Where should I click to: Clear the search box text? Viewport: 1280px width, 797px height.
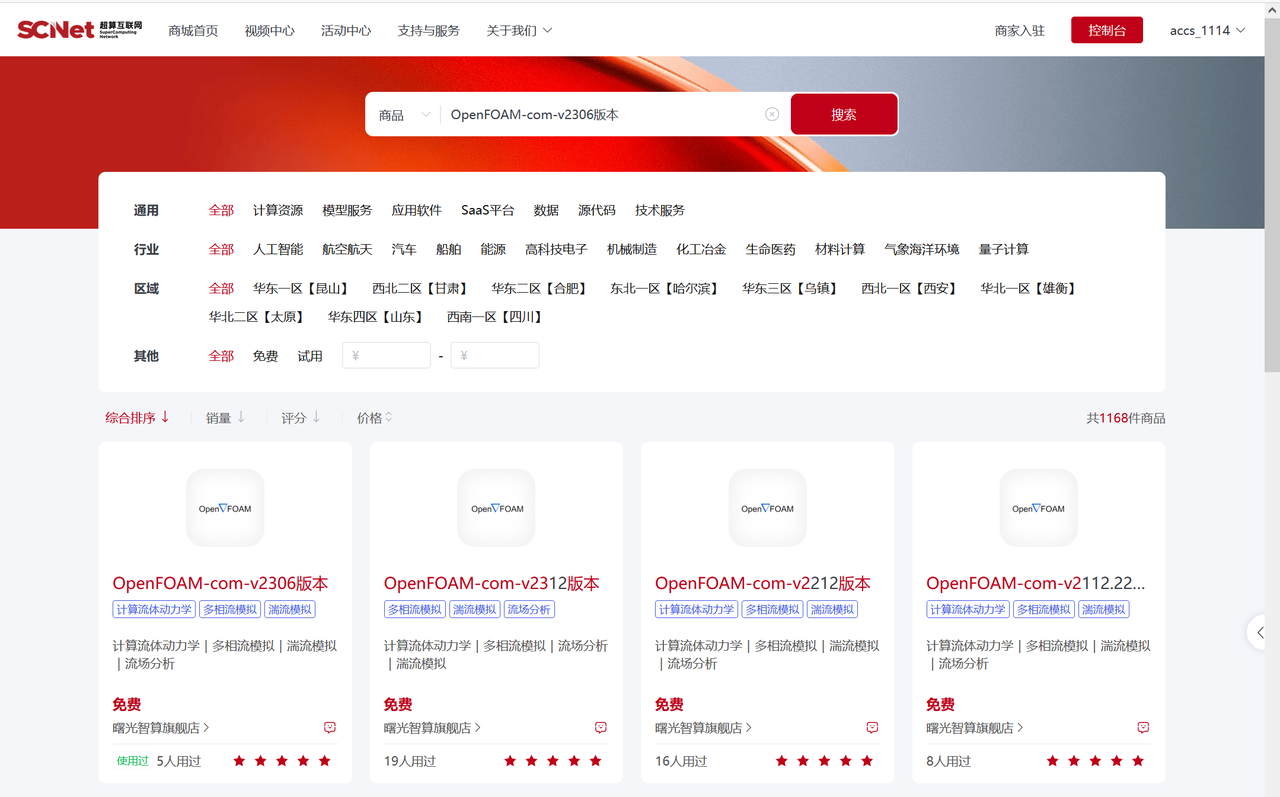coord(772,114)
